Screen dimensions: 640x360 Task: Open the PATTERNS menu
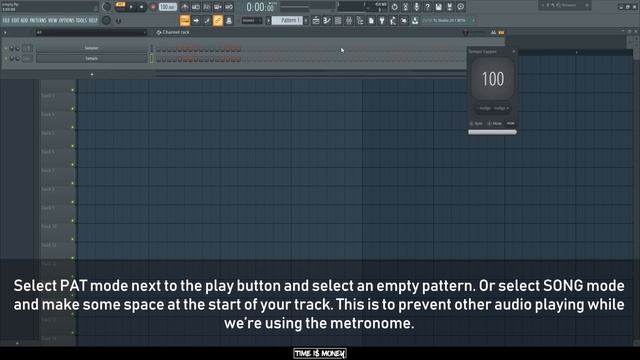(38, 20)
